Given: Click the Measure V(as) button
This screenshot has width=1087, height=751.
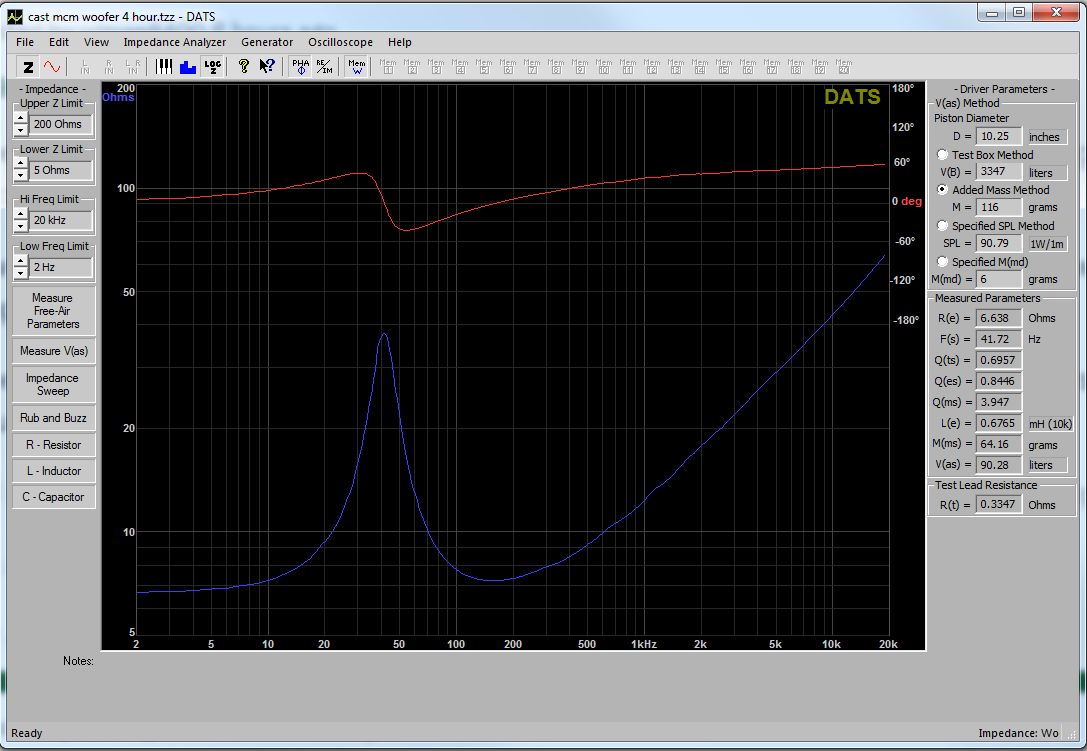Looking at the screenshot, I should point(53,351).
